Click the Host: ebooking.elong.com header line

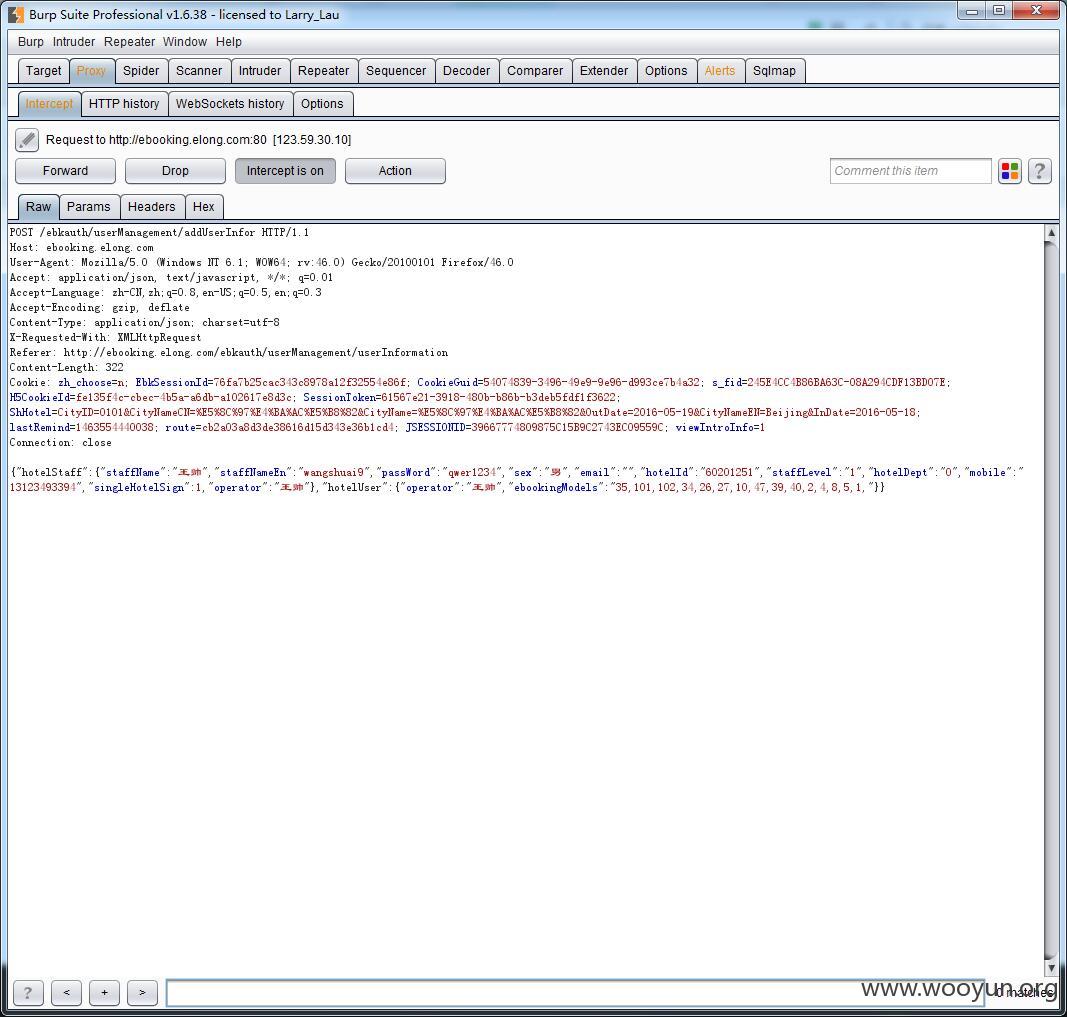click(82, 248)
